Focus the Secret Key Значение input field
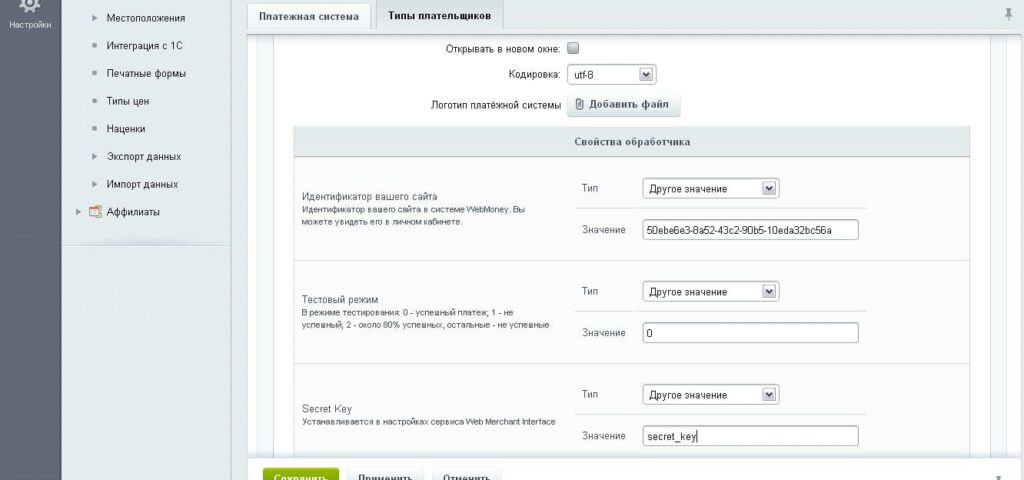The image size is (1024, 480). tap(750, 436)
